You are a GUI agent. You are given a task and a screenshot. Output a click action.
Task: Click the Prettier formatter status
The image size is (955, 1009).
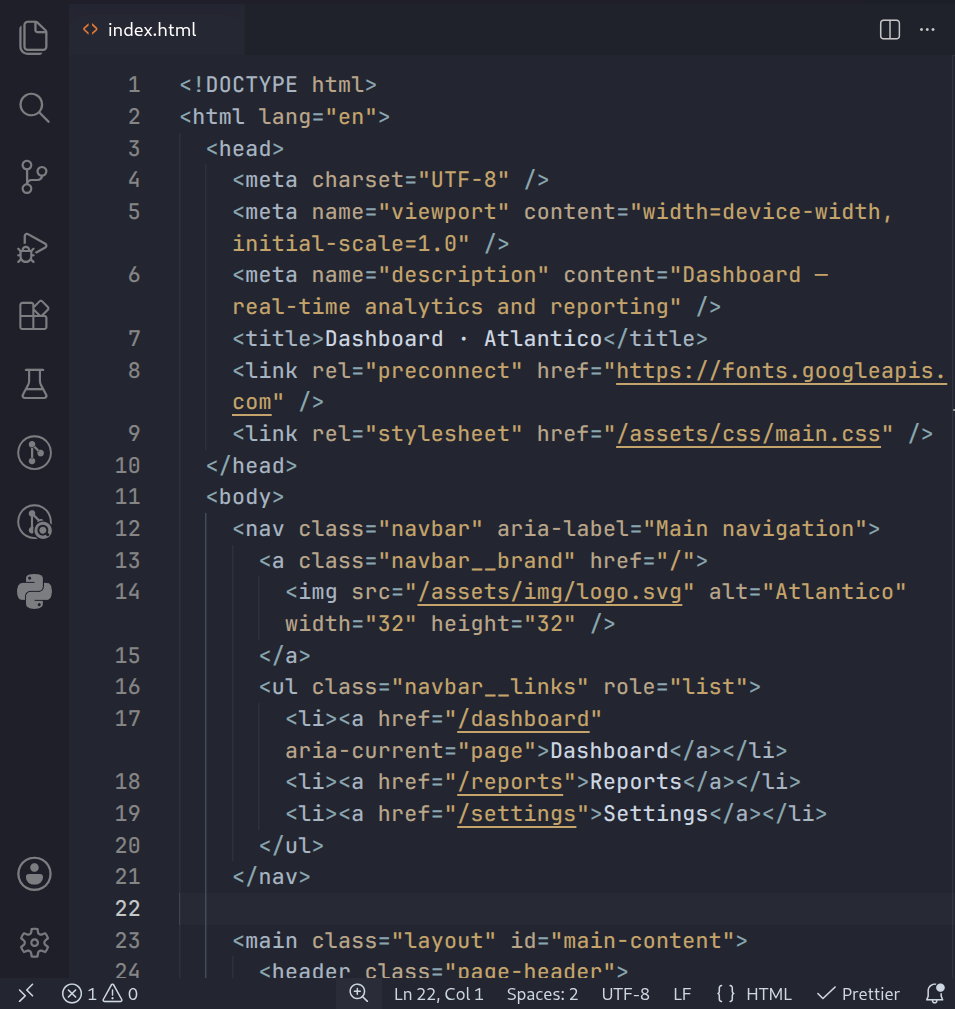(x=858, y=994)
